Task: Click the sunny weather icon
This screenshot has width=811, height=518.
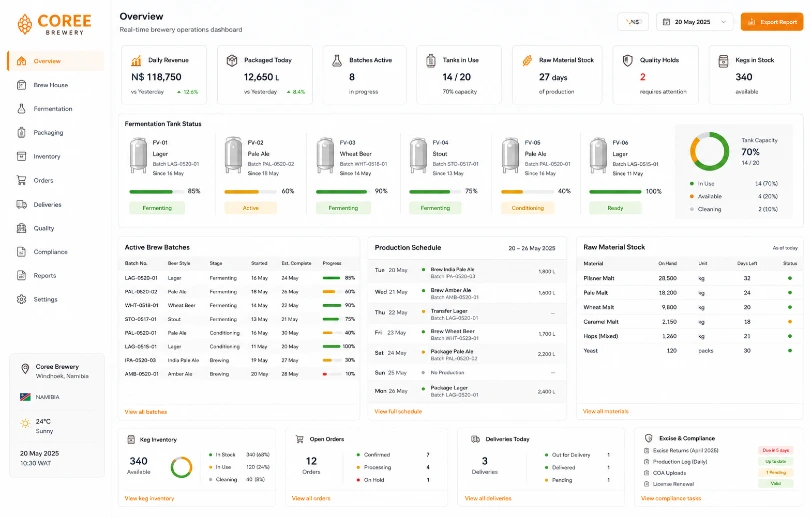Action: click(25, 423)
